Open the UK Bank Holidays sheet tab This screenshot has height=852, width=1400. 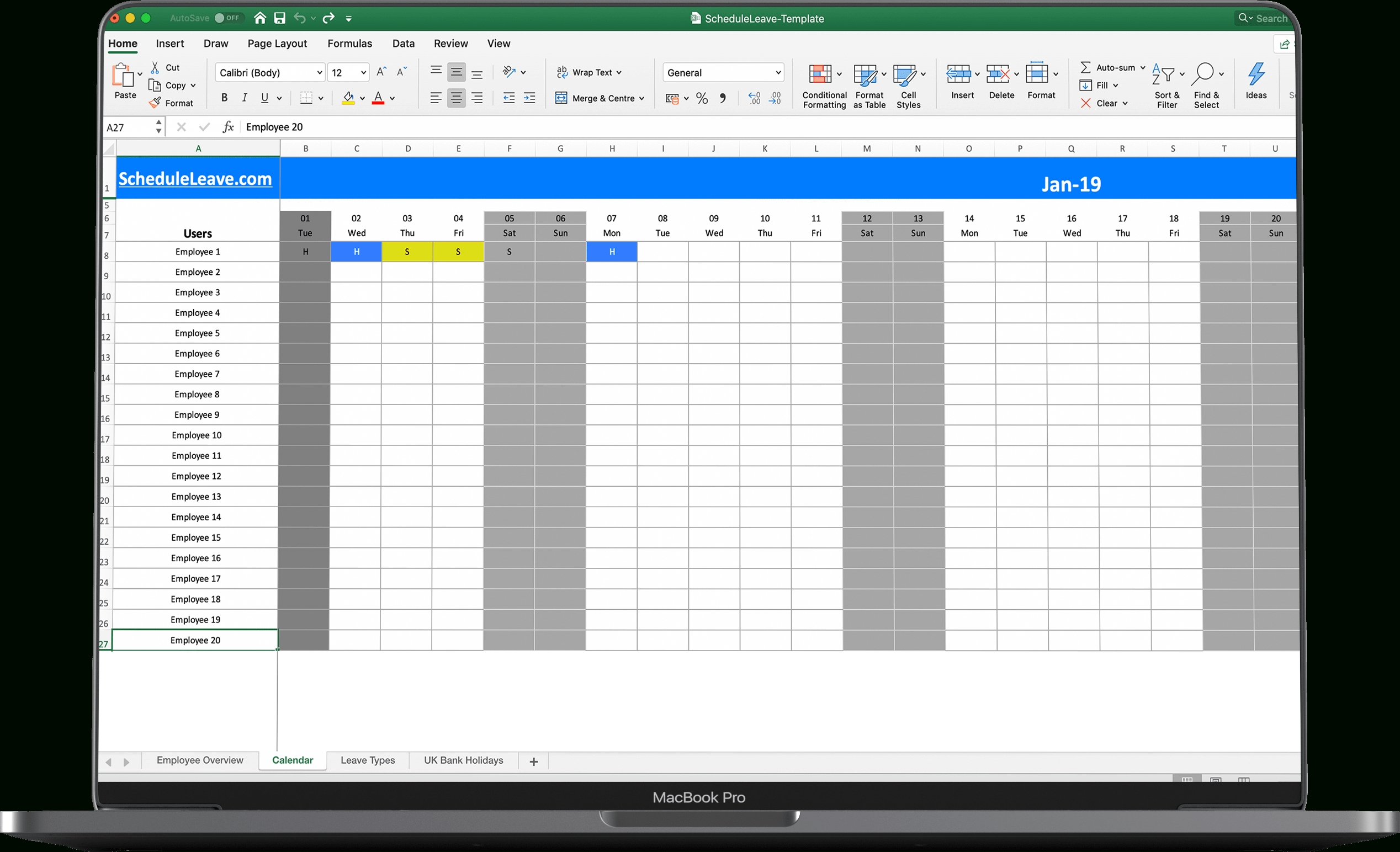[463, 761]
